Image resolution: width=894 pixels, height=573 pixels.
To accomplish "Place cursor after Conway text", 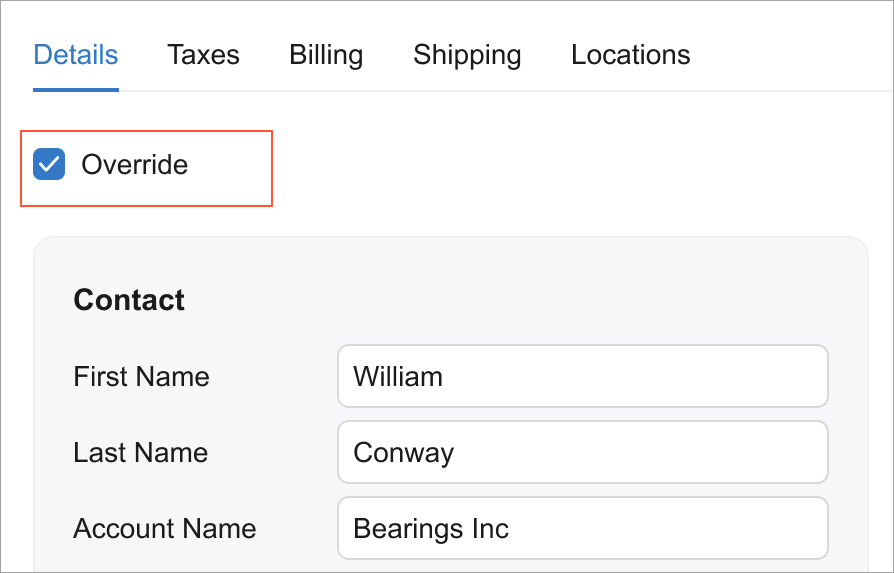I will click(x=456, y=453).
